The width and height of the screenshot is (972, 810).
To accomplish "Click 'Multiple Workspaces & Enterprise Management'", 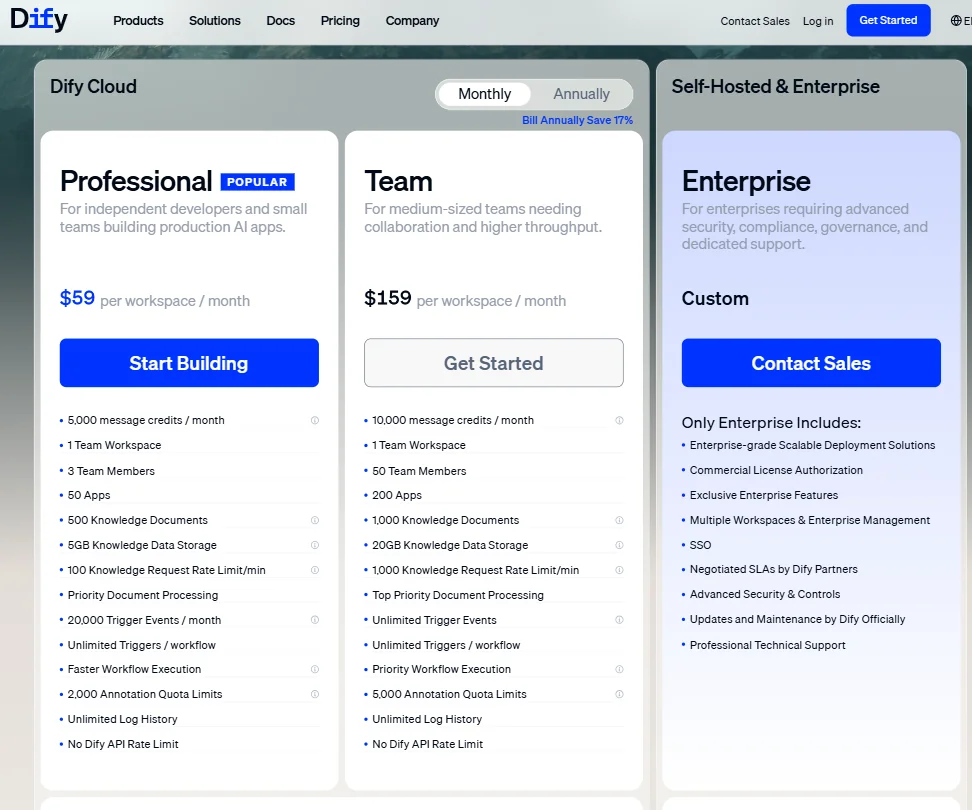I will 810,520.
